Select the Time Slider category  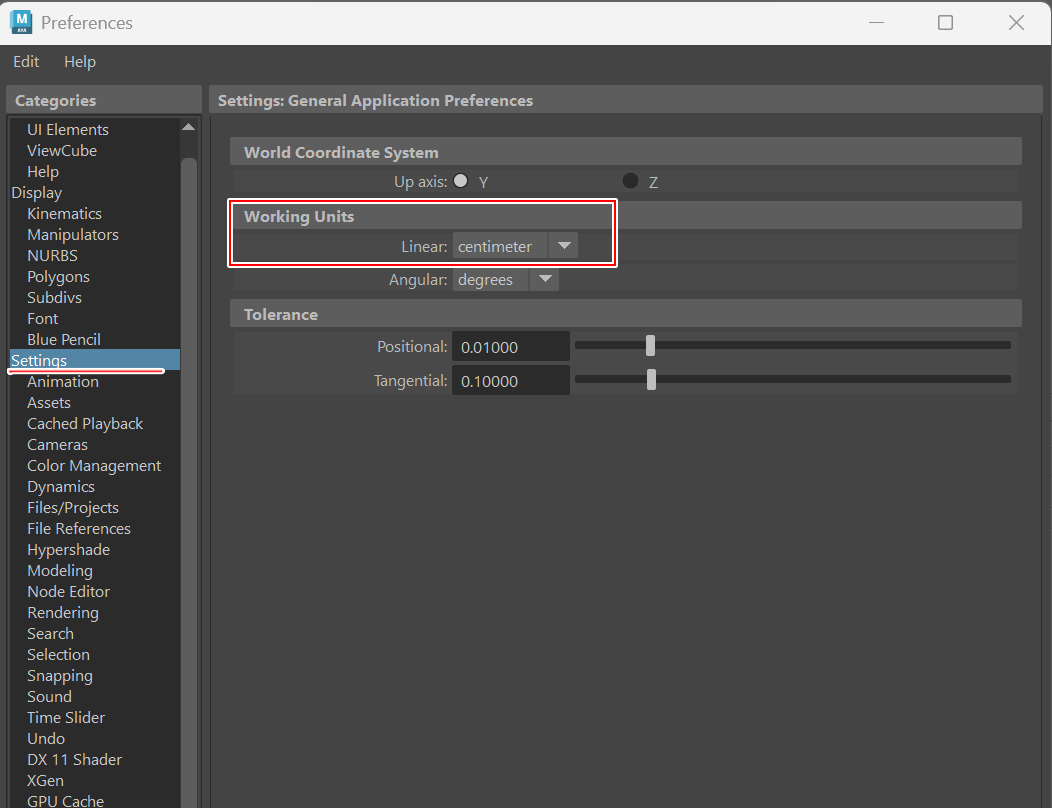(x=66, y=717)
